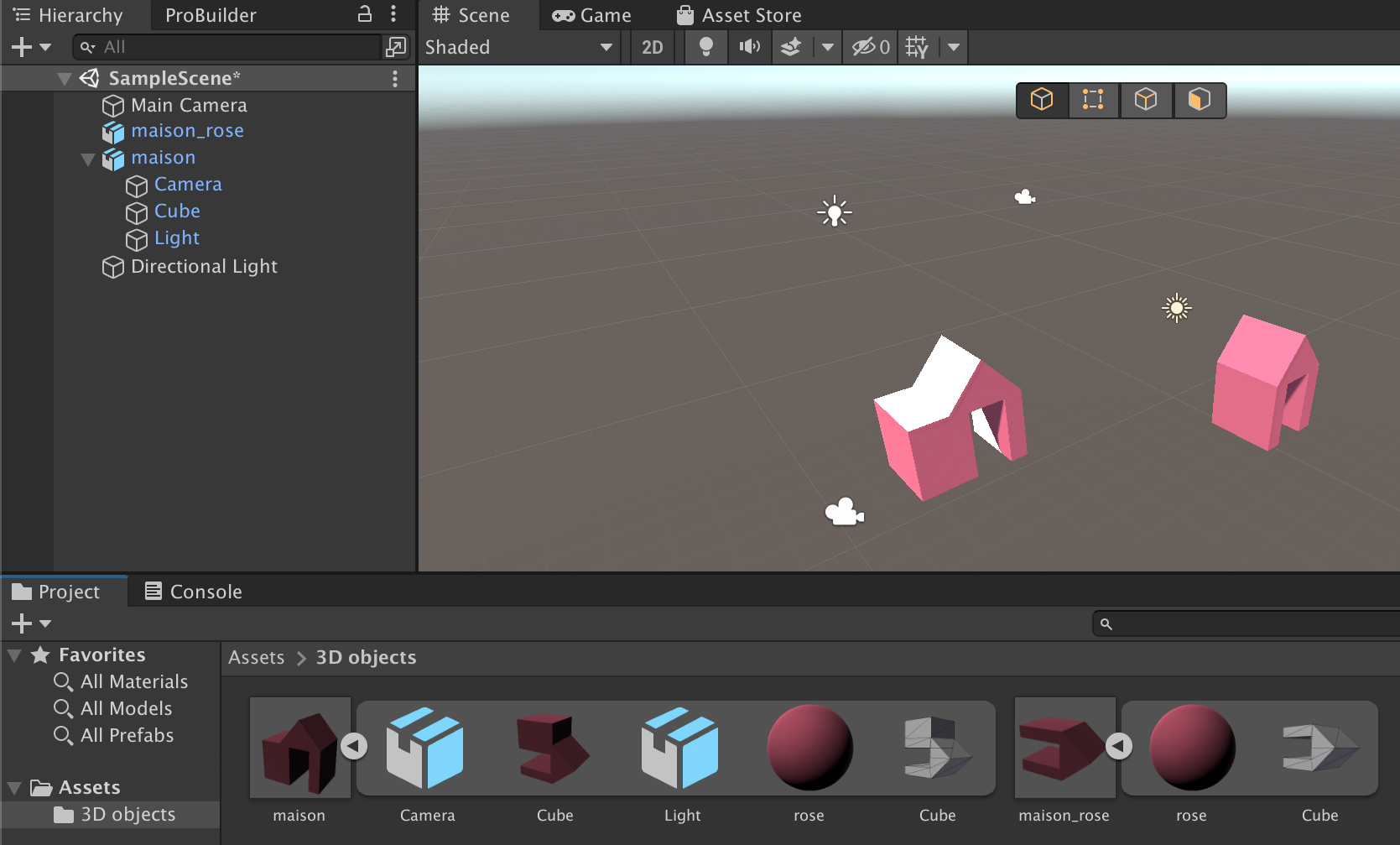Open the Shaded draw mode dropdown
This screenshot has height=845, width=1400.
(x=519, y=47)
